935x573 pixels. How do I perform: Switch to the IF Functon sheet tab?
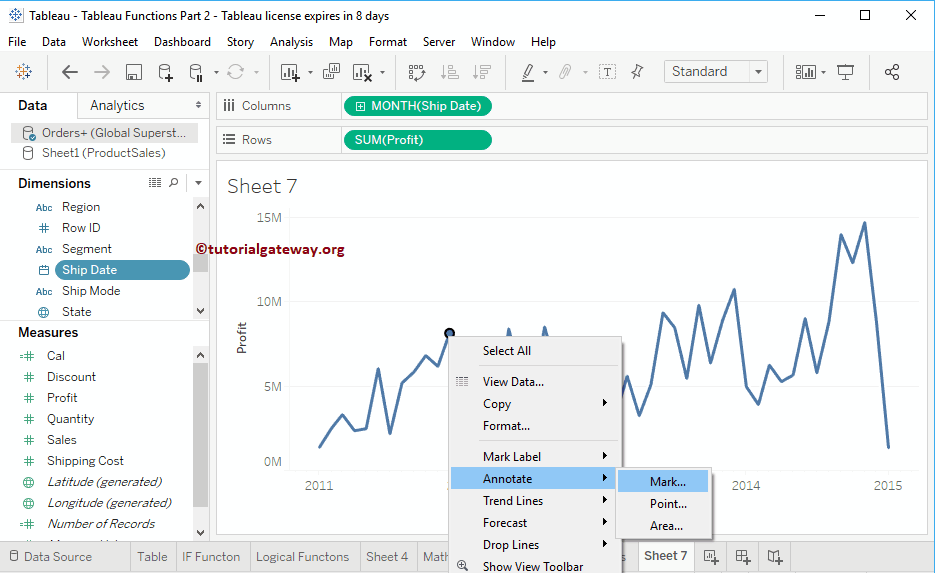[x=211, y=557]
